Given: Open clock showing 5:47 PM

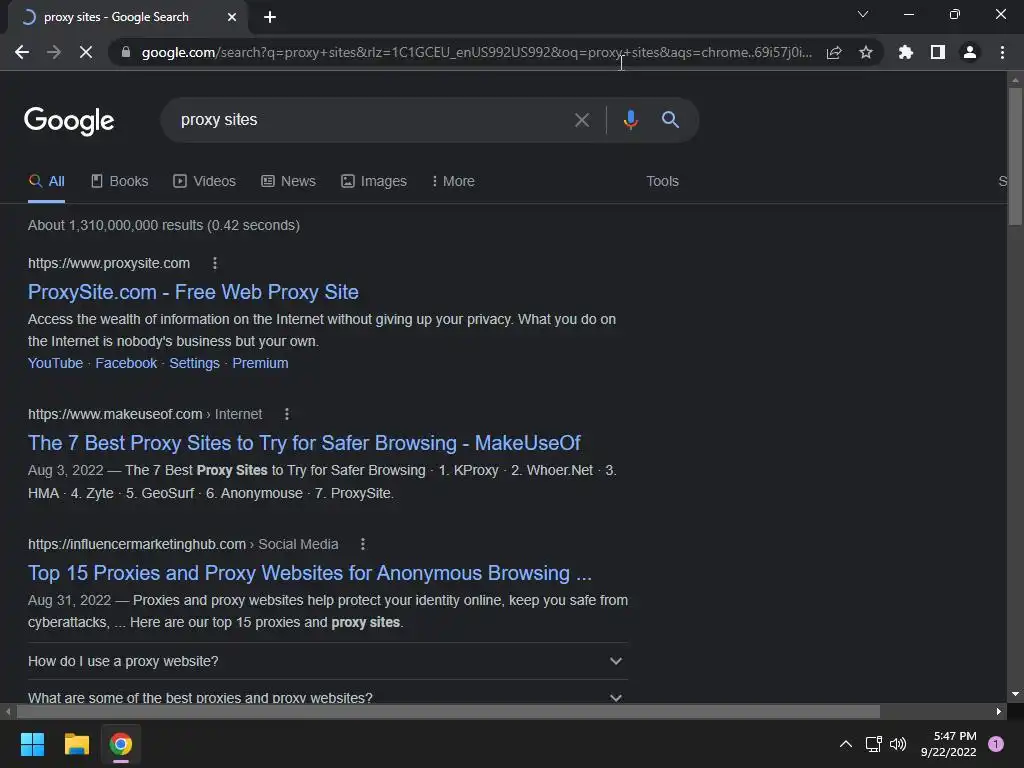Looking at the screenshot, I should click(x=948, y=744).
